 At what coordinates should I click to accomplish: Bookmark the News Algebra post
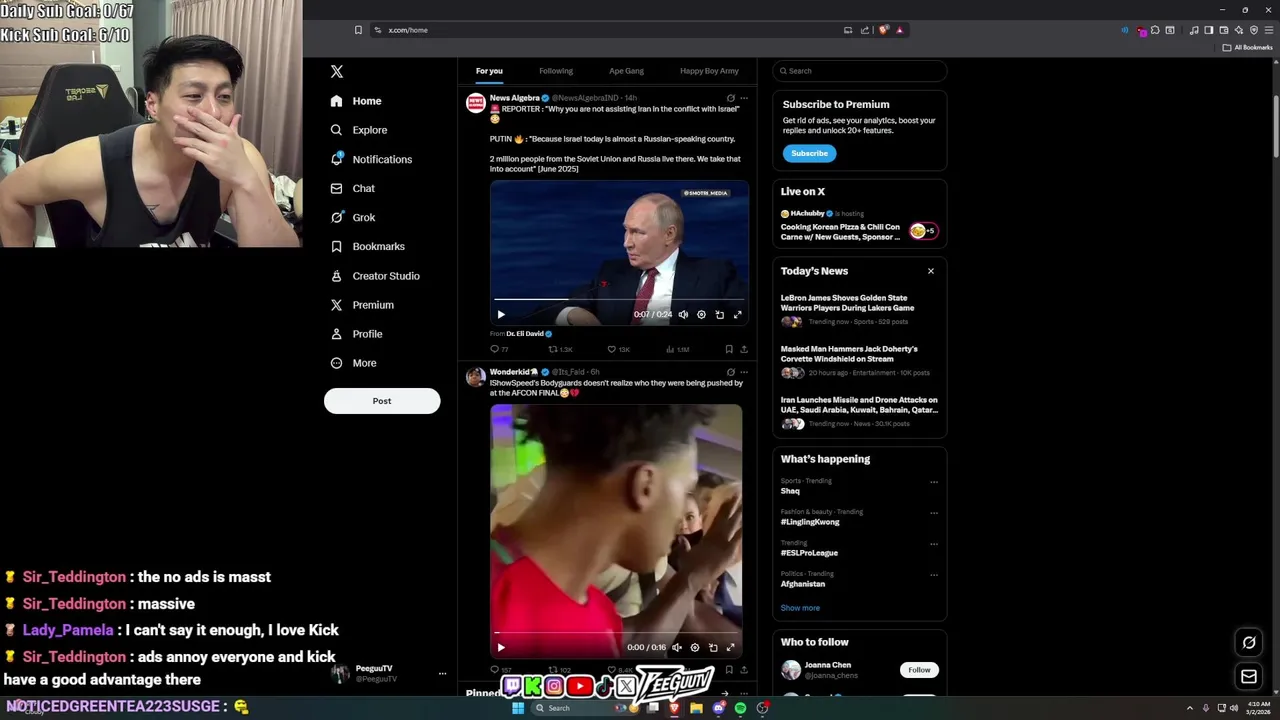point(729,349)
